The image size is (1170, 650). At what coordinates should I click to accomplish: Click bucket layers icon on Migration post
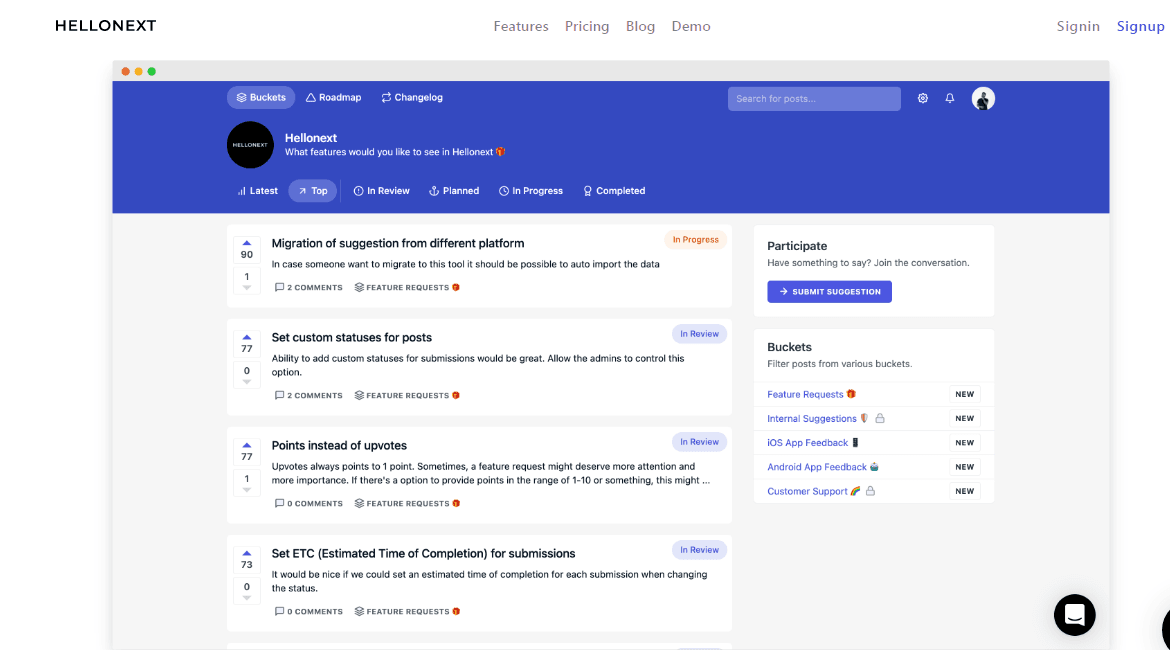(x=359, y=287)
